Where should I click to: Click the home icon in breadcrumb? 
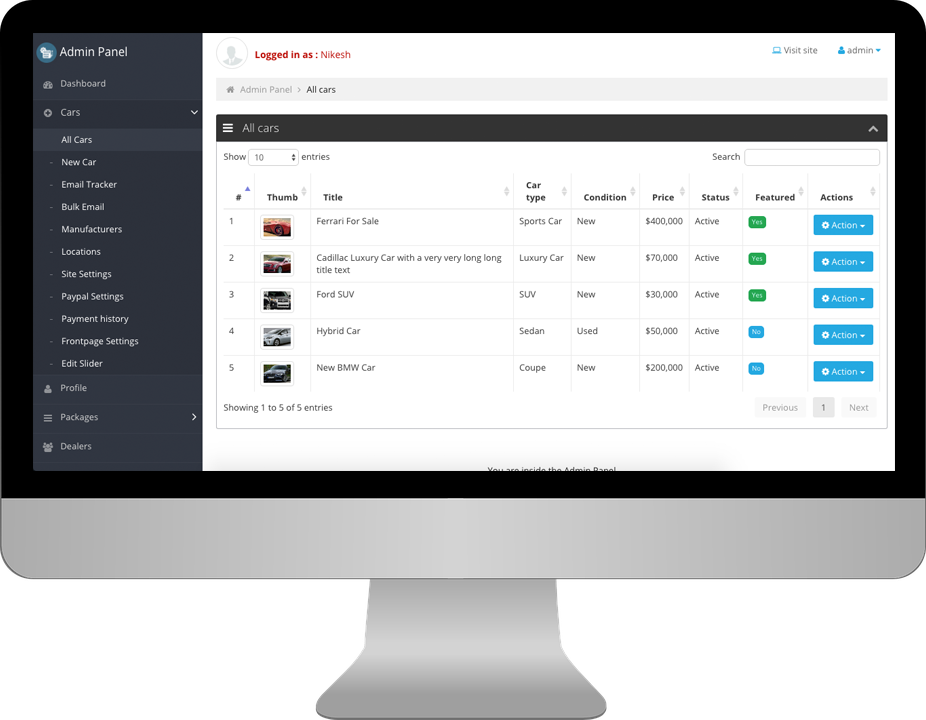click(230, 90)
